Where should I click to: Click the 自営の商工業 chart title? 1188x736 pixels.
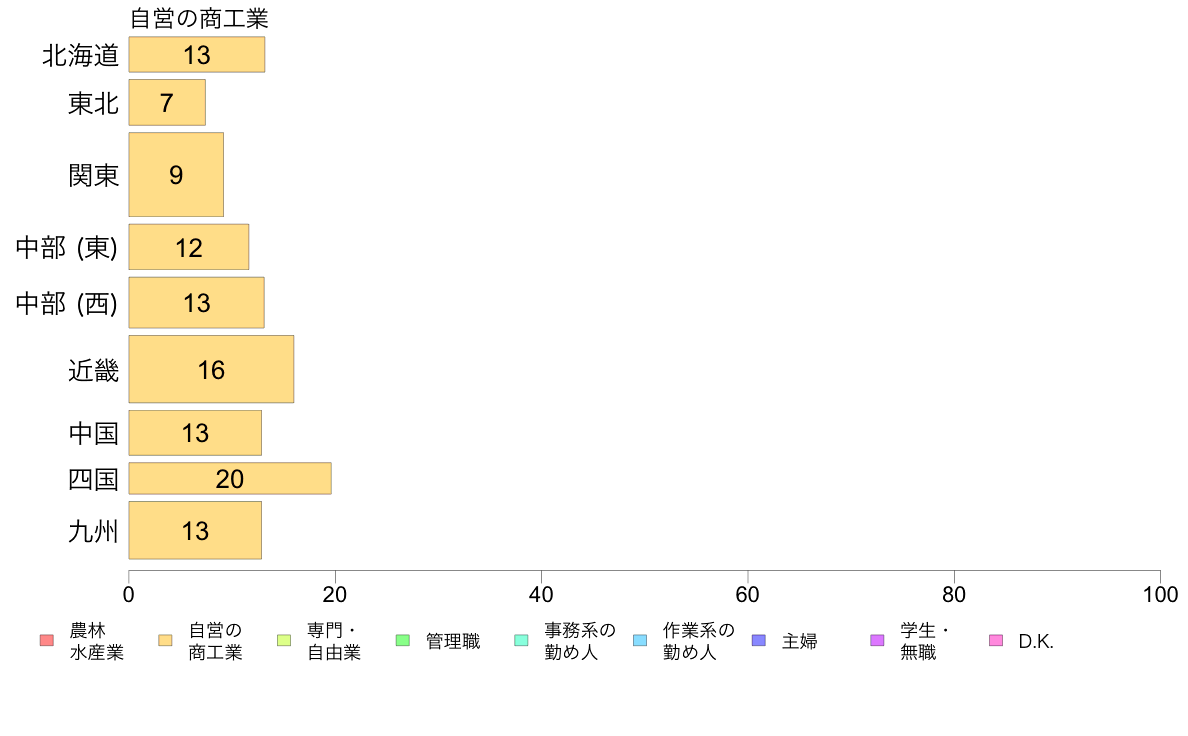[x=199, y=18]
